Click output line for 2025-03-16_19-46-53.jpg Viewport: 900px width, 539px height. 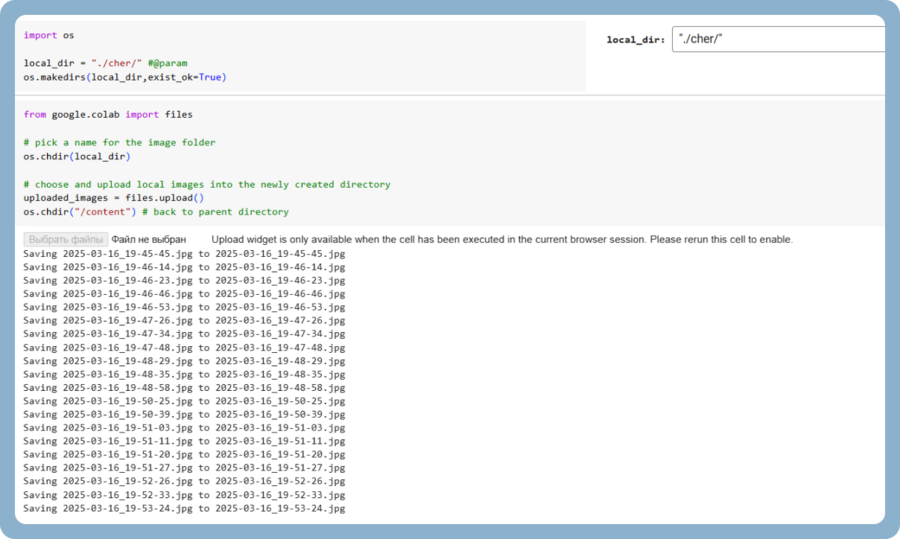pos(184,307)
